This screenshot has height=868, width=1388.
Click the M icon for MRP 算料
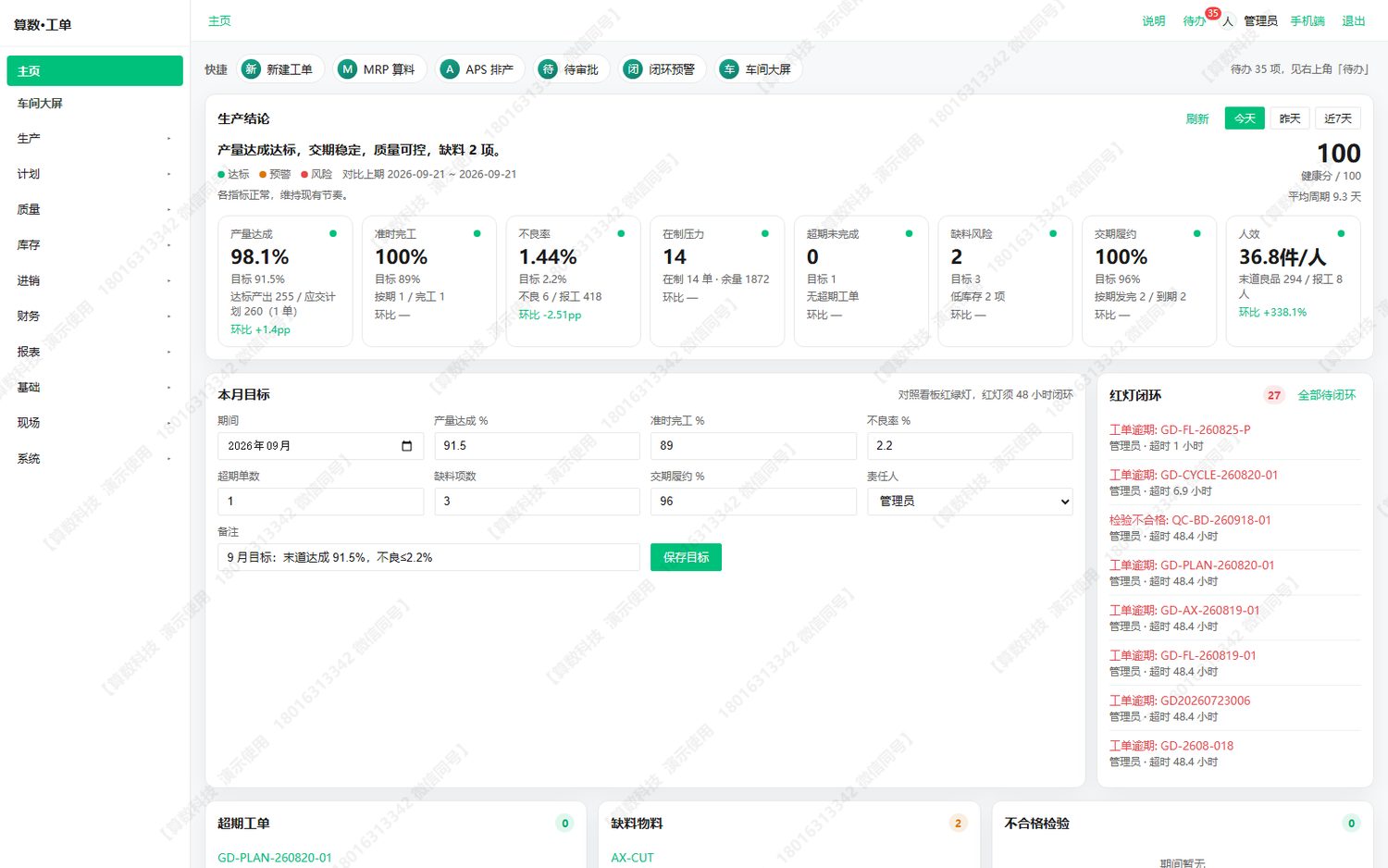pyautogui.click(x=347, y=69)
